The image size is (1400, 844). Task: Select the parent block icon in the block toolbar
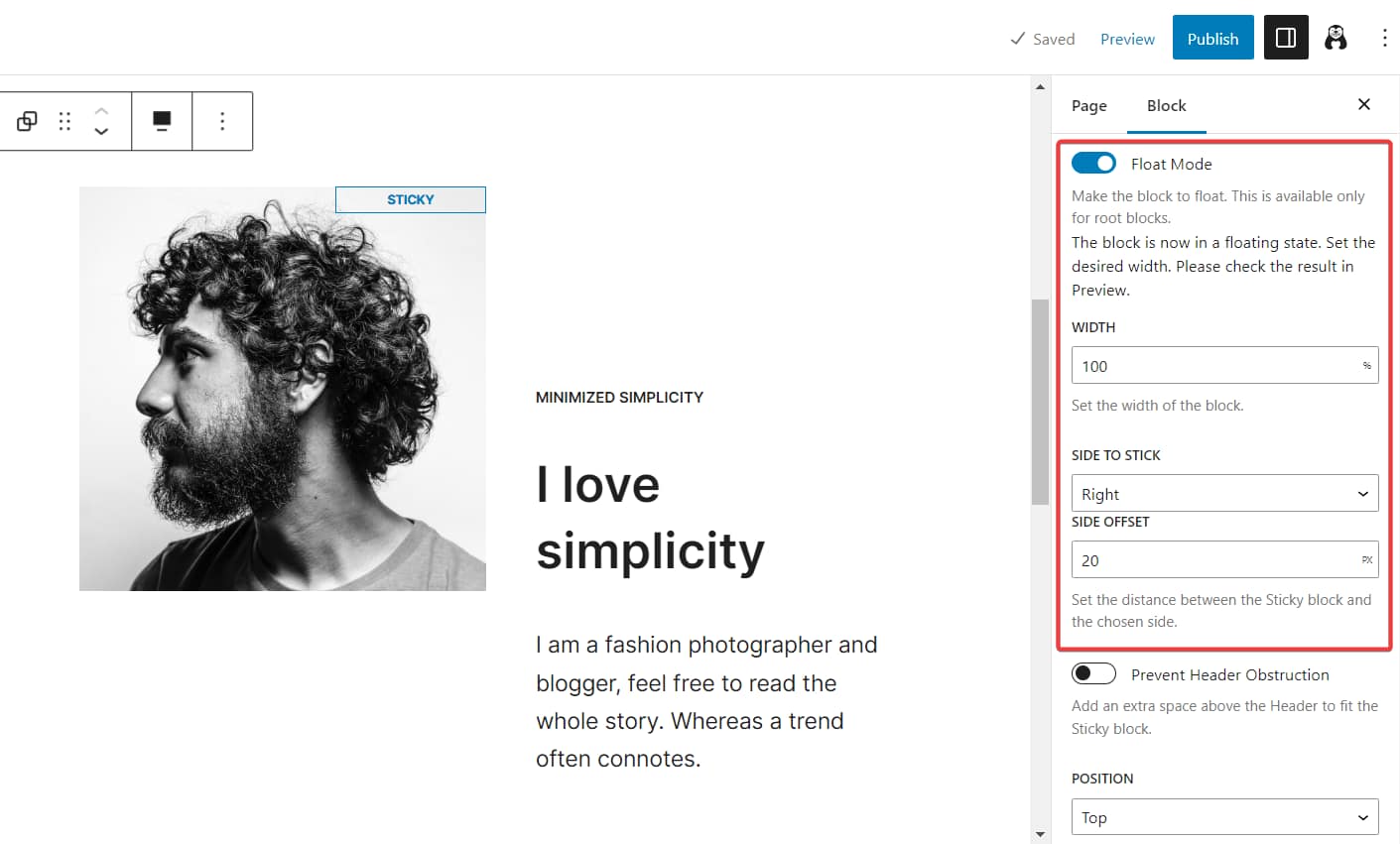tap(27, 120)
